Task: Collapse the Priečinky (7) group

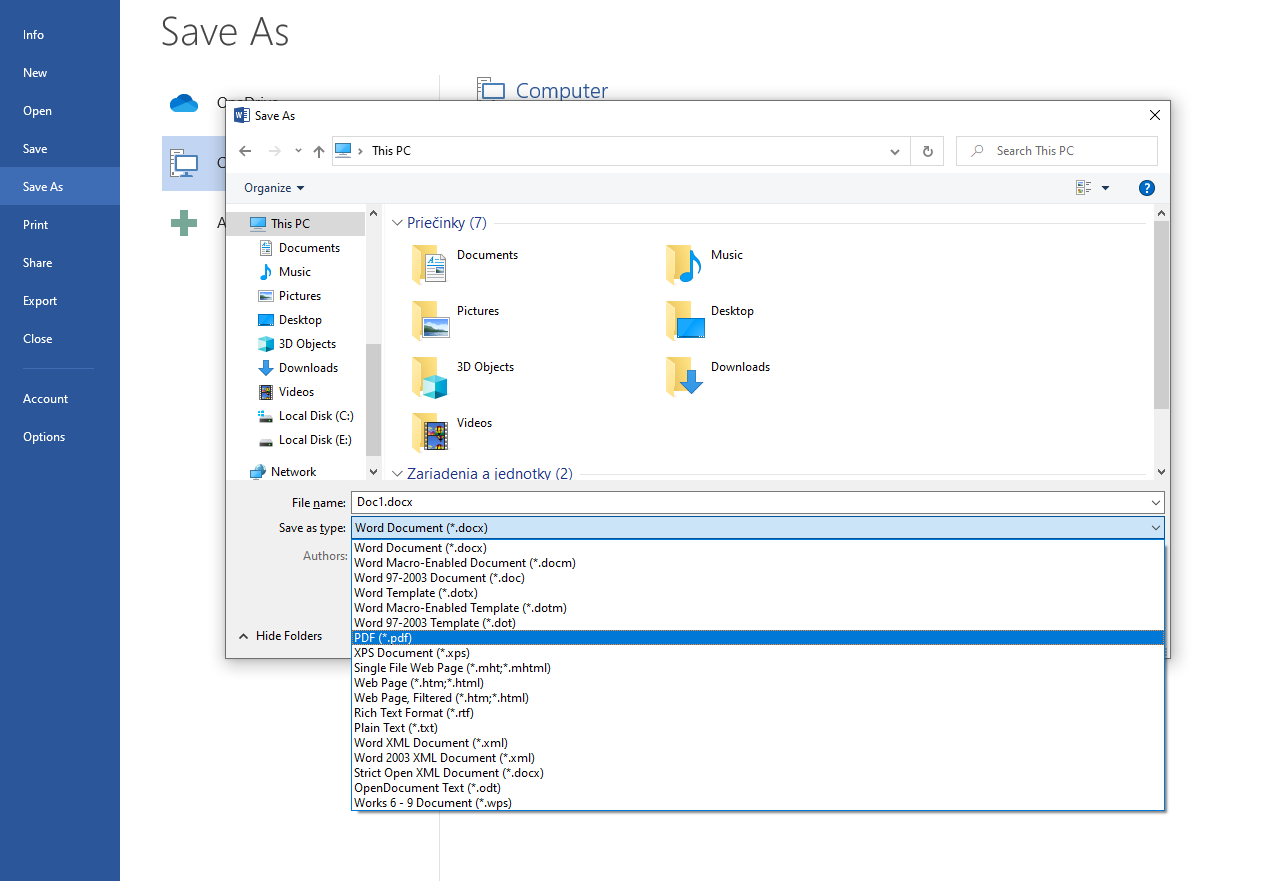Action: (397, 223)
